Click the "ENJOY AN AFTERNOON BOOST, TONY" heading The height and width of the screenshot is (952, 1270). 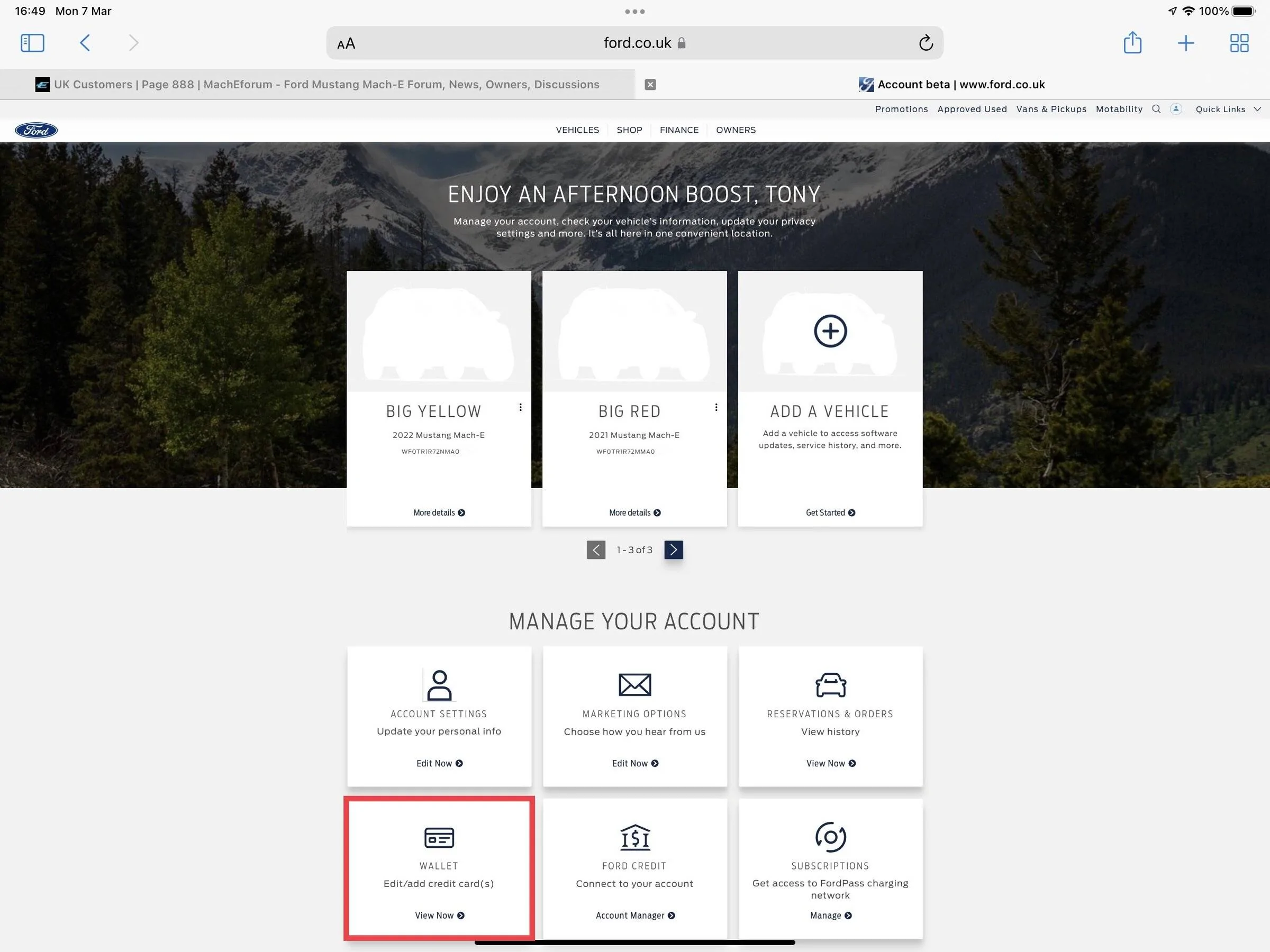click(634, 195)
